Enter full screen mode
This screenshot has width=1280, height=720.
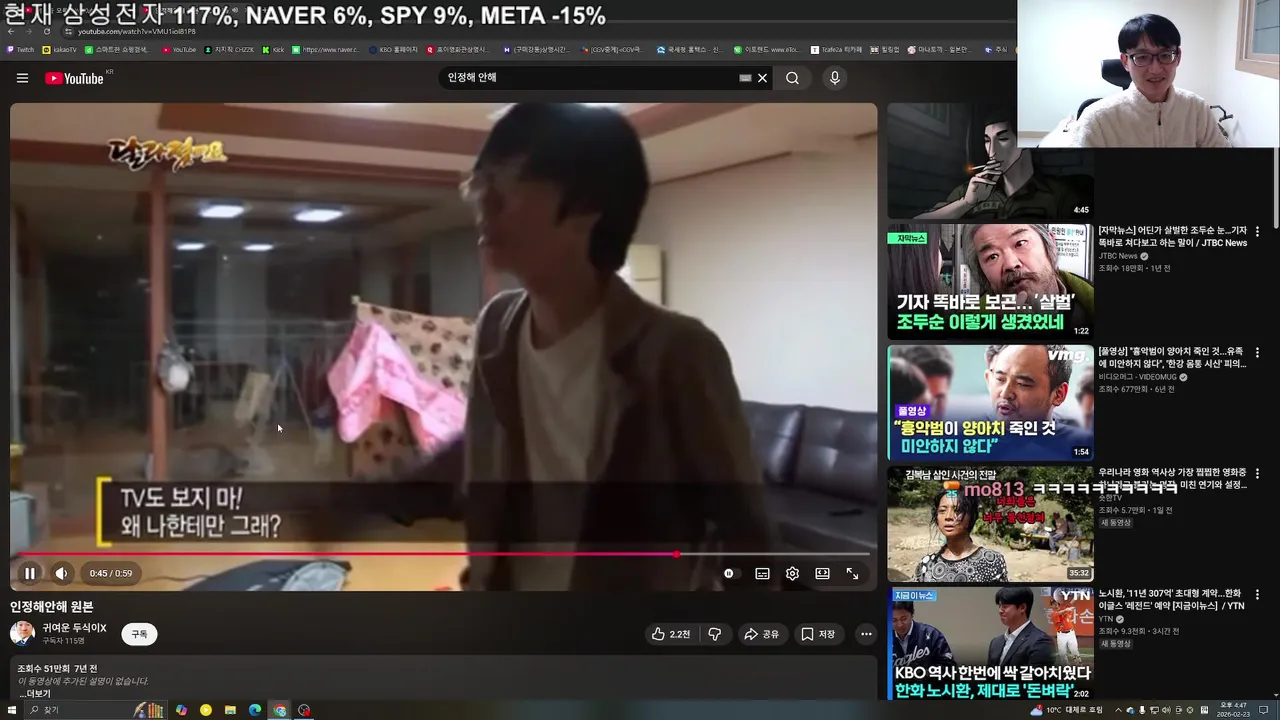pos(852,573)
